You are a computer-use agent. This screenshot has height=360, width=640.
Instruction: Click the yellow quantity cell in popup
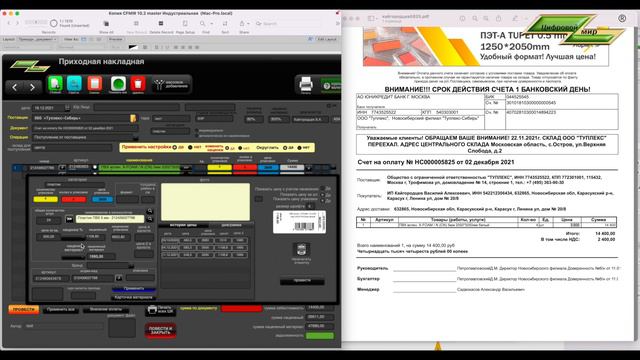45,199
